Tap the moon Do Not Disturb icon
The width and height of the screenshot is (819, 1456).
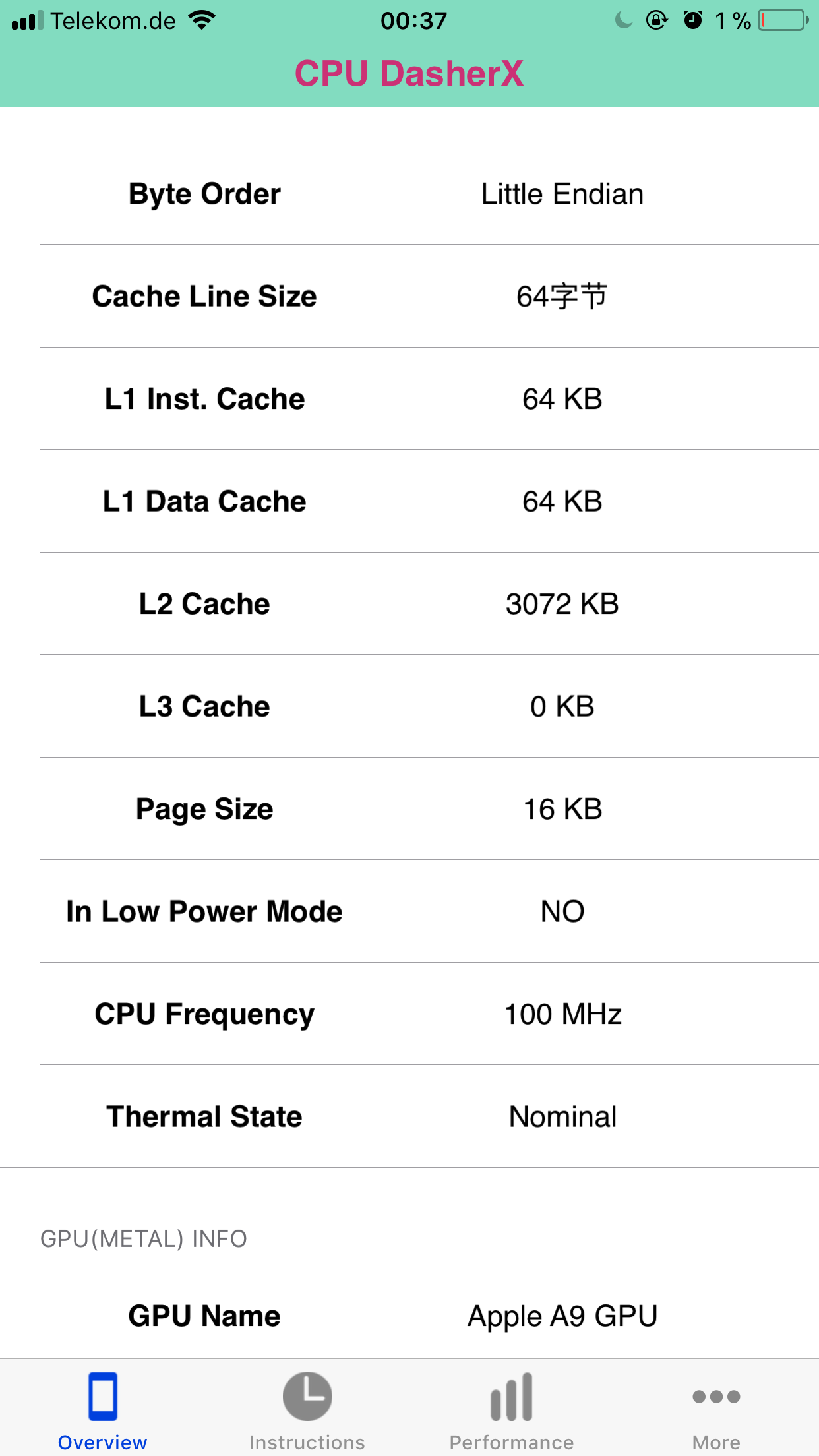tap(624, 20)
